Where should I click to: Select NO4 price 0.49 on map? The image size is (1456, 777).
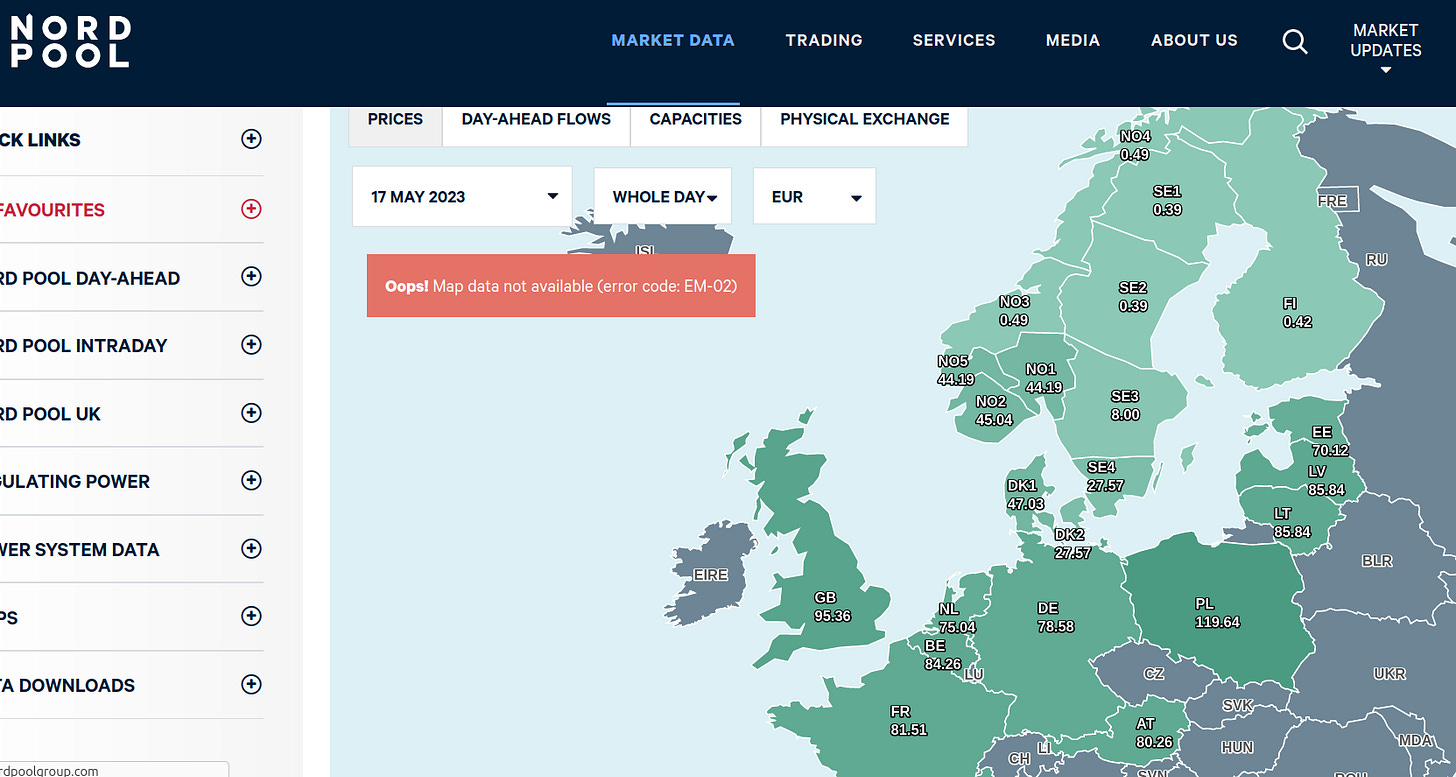1135,155
